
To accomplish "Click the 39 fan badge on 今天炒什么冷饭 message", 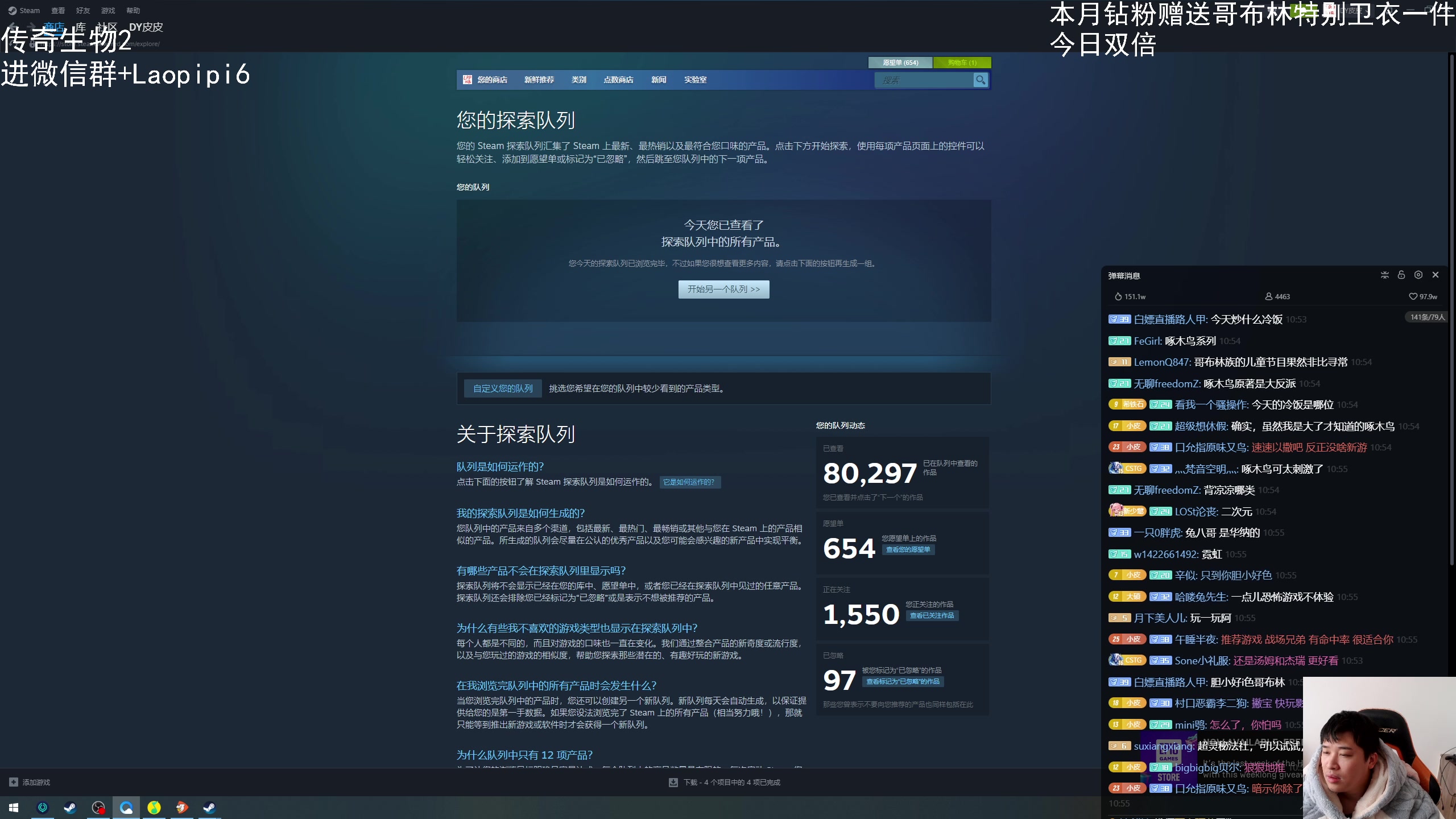I will tap(1119, 320).
